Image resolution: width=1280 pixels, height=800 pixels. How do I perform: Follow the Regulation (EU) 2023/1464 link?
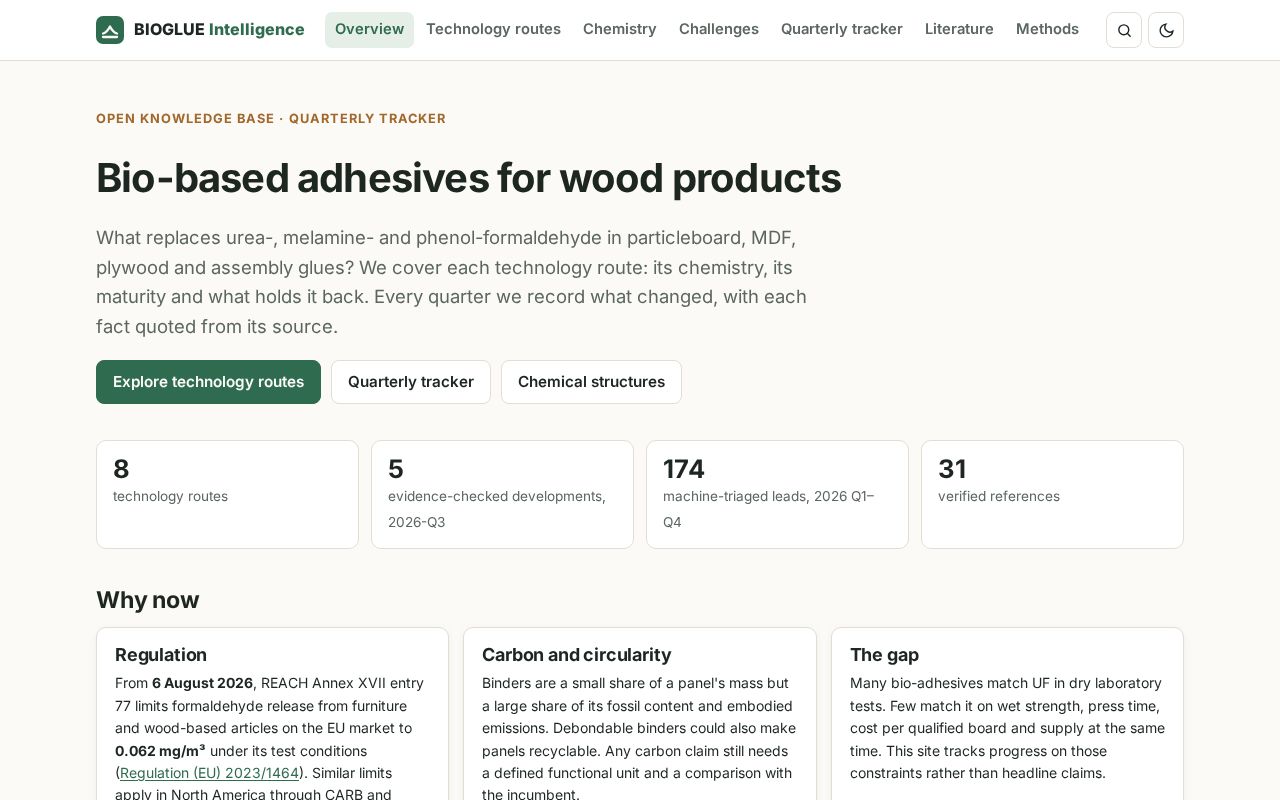(x=209, y=773)
